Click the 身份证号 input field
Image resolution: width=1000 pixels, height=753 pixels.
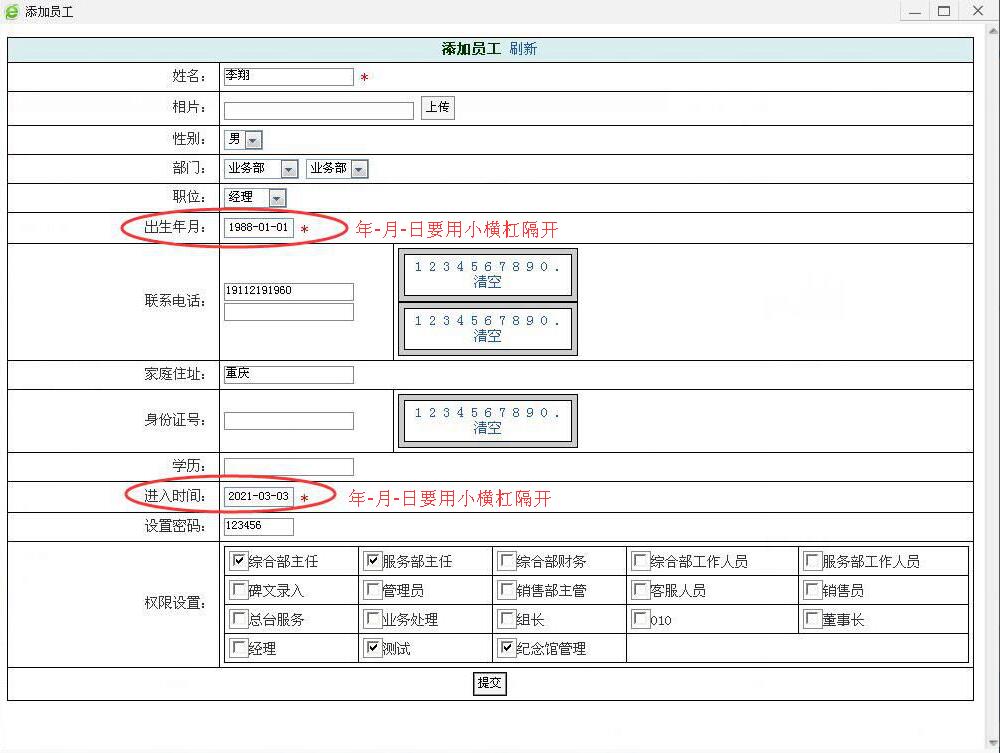[288, 421]
